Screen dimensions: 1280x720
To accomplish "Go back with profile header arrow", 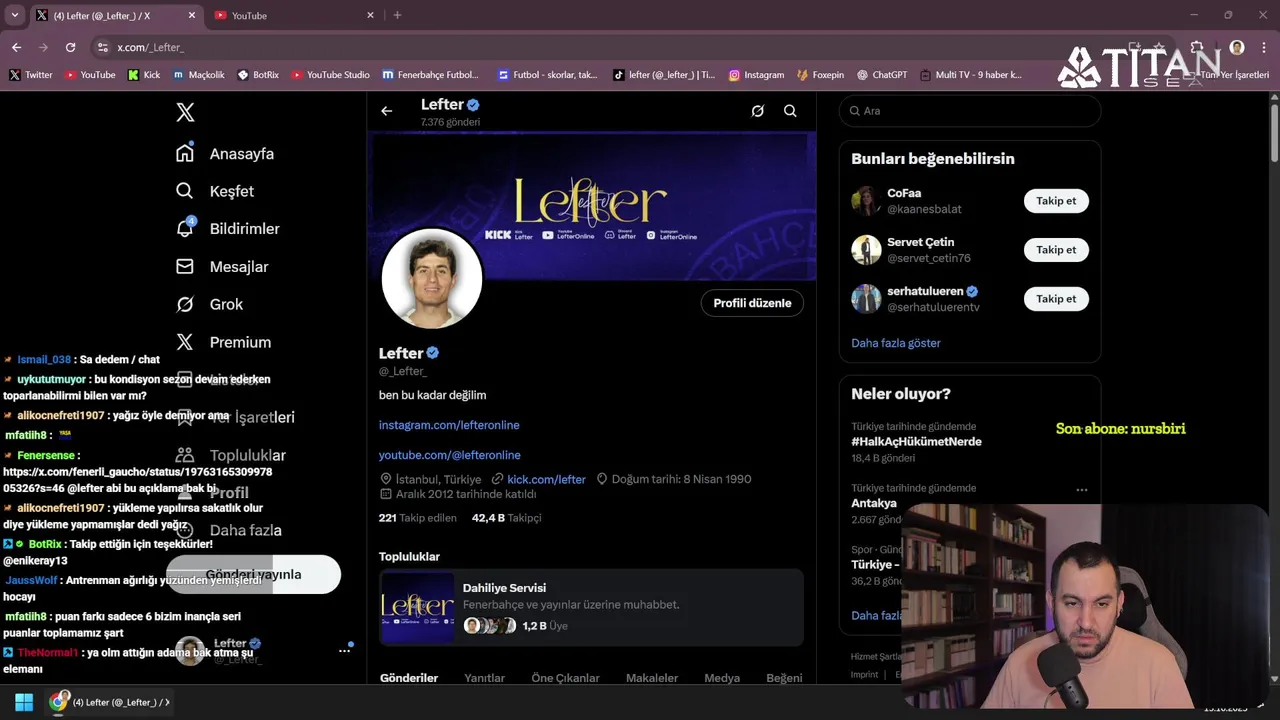I will 387,111.
